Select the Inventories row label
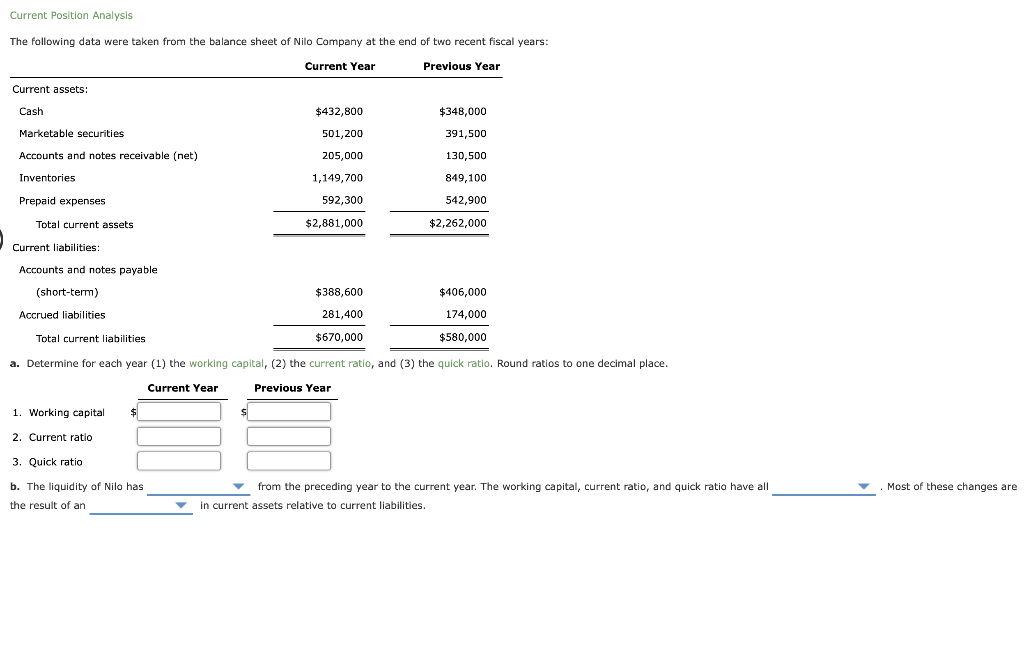 click(48, 177)
